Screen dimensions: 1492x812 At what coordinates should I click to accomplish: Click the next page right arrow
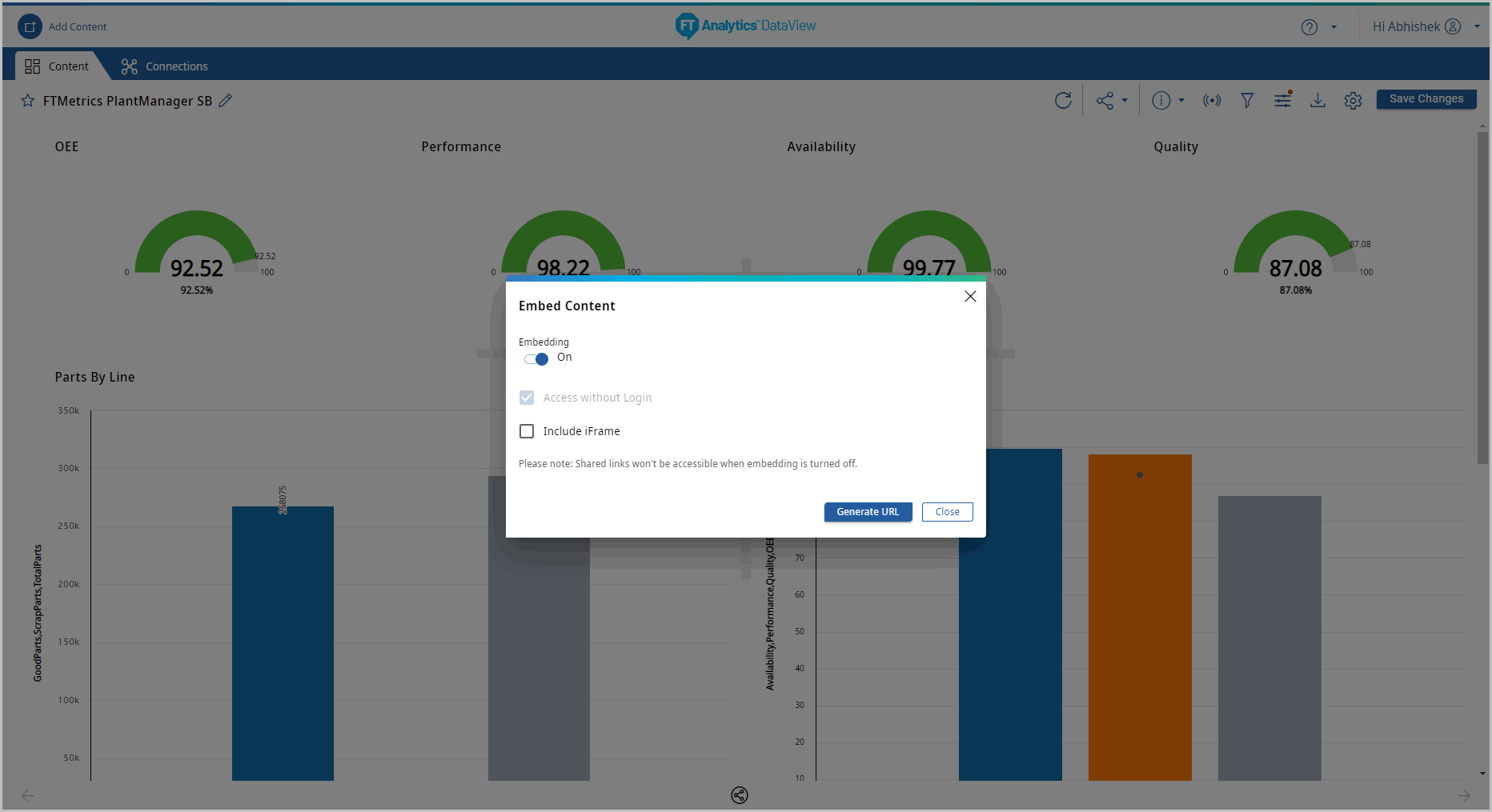click(1464, 795)
